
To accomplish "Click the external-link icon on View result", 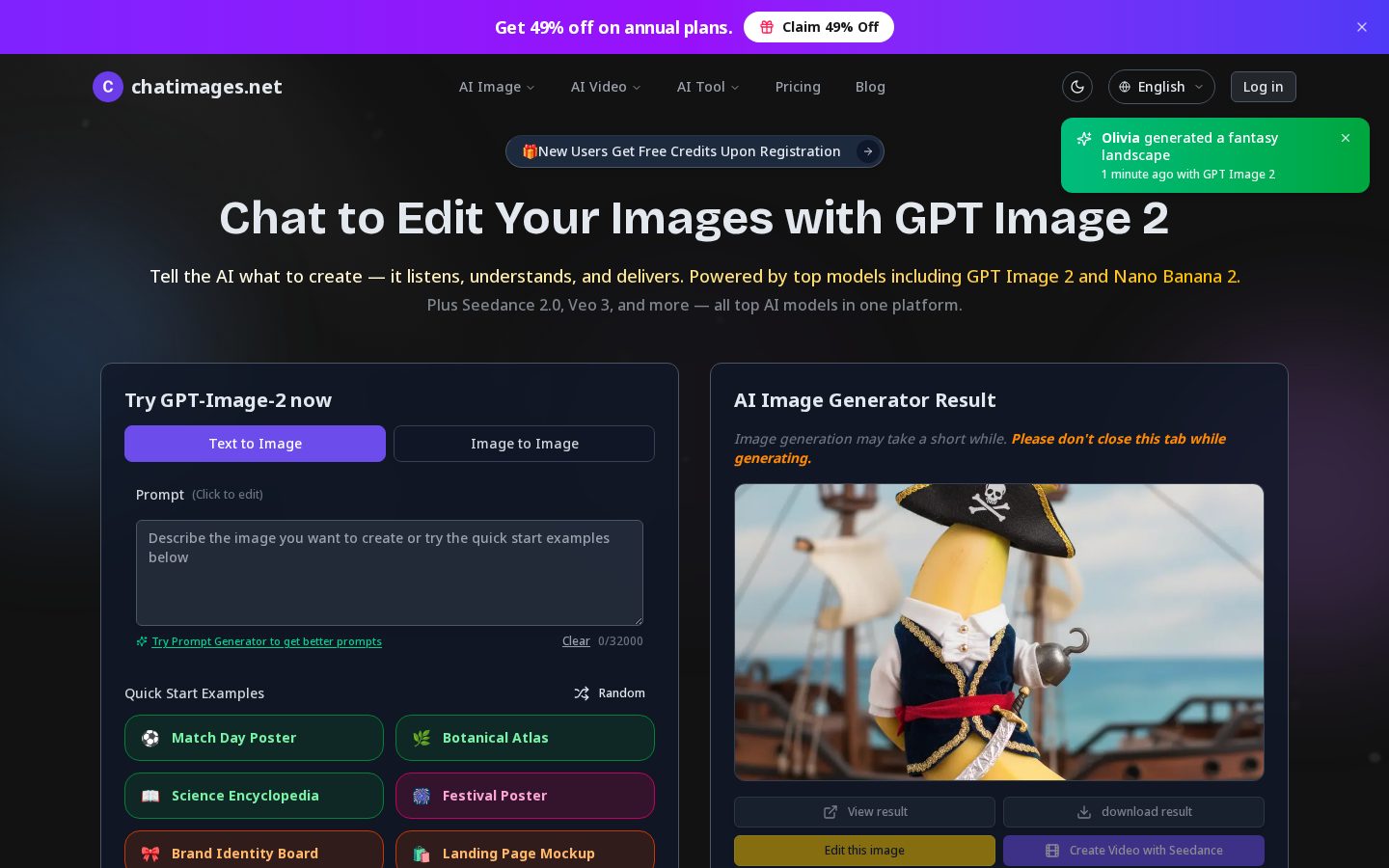I will click(831, 812).
